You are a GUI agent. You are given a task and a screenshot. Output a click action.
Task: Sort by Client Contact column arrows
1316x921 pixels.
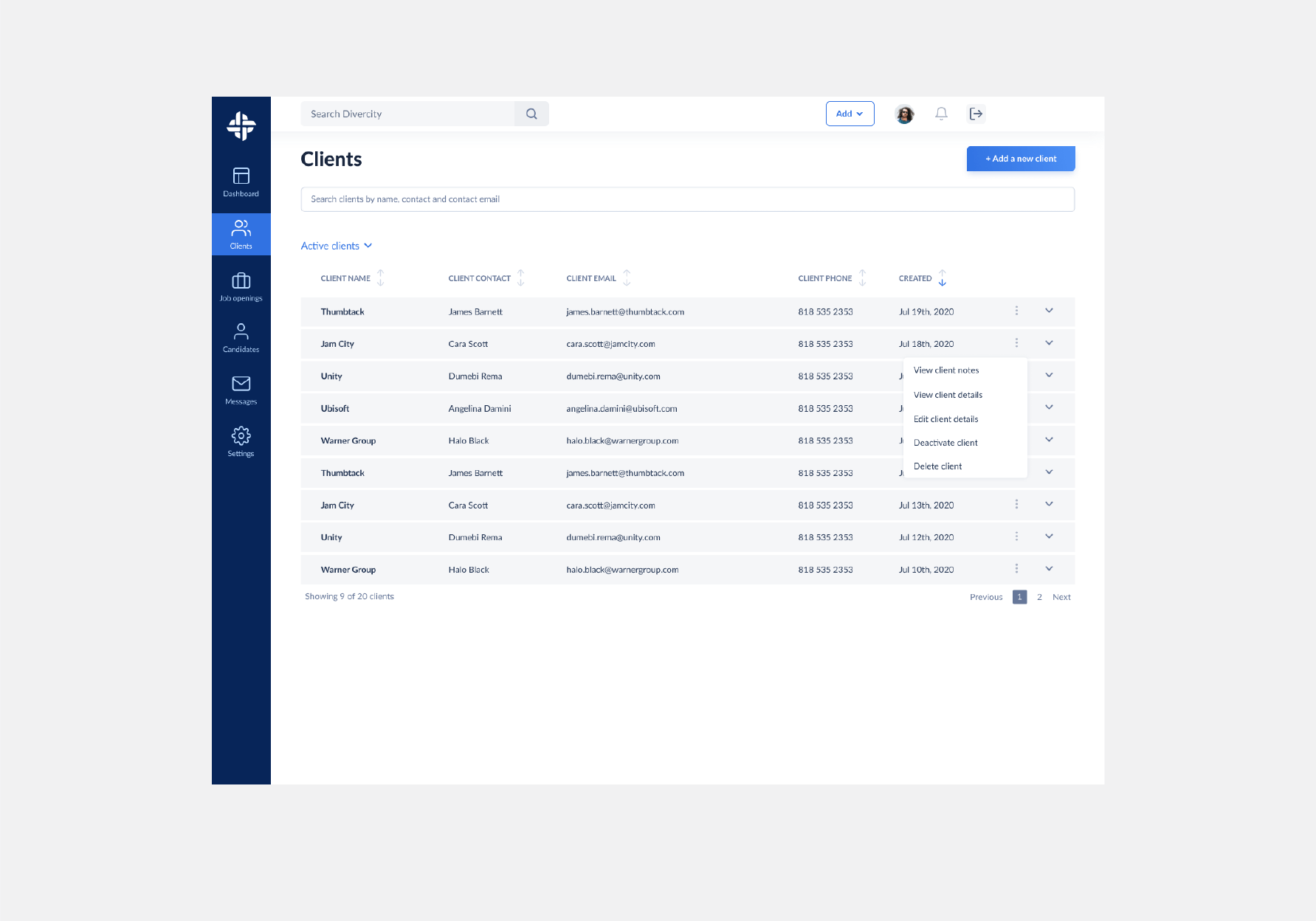521,278
